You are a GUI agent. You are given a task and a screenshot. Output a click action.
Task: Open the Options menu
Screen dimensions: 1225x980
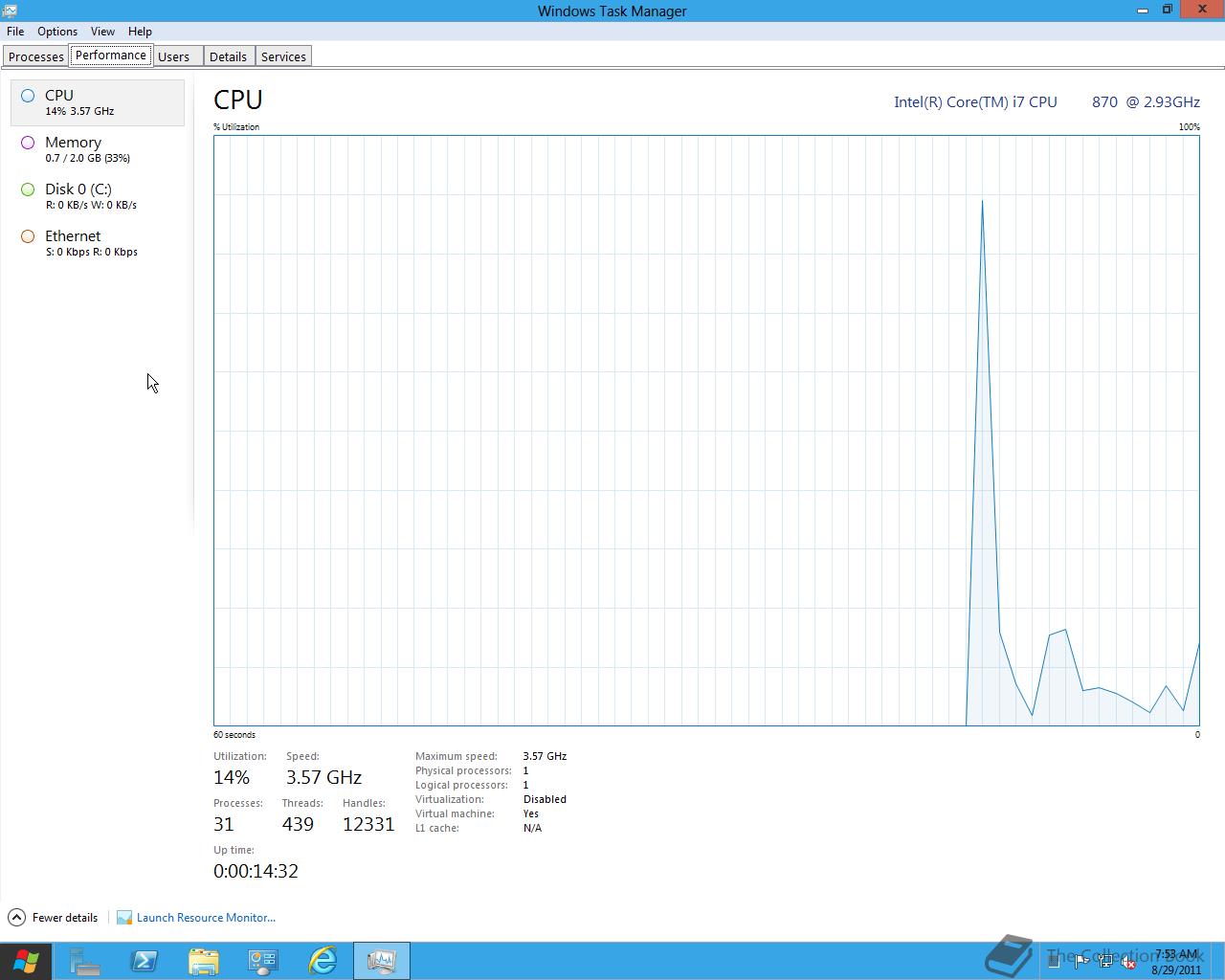click(57, 32)
